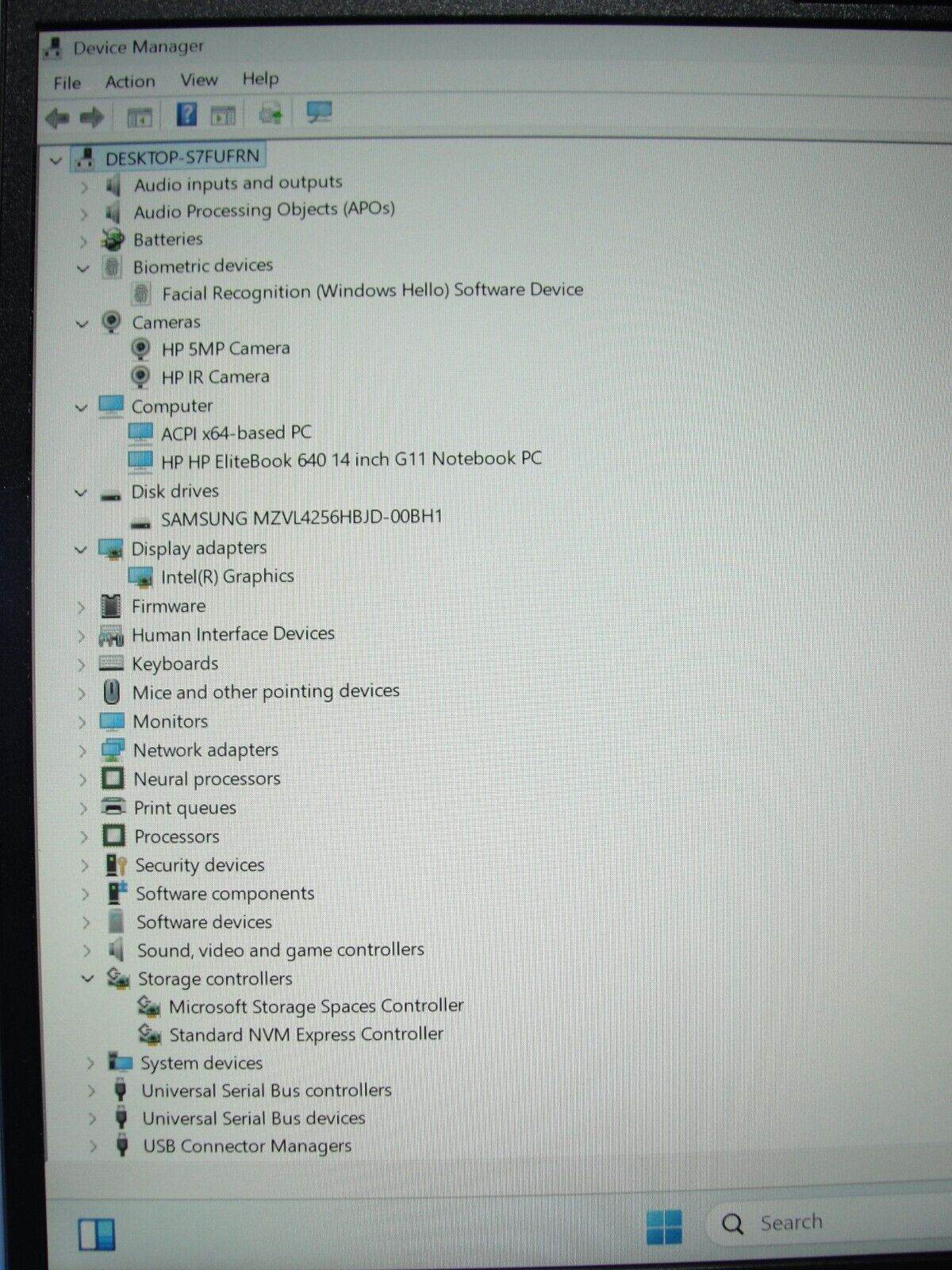
Task: Click the Add drivers icon with green arrow
Action: [271, 114]
